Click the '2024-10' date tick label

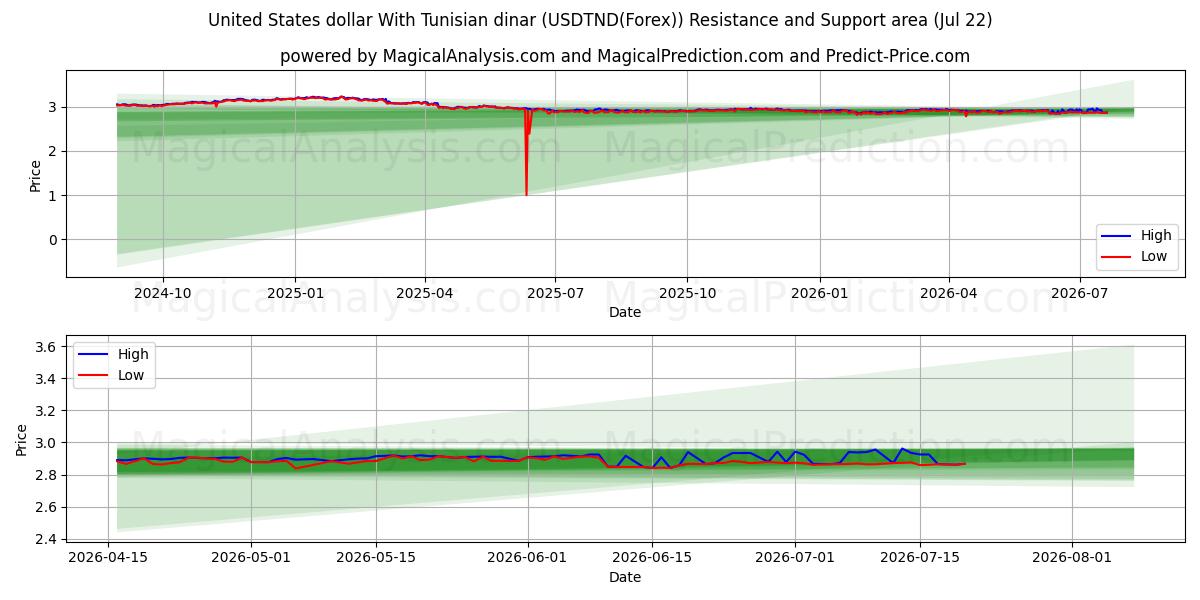click(x=163, y=293)
